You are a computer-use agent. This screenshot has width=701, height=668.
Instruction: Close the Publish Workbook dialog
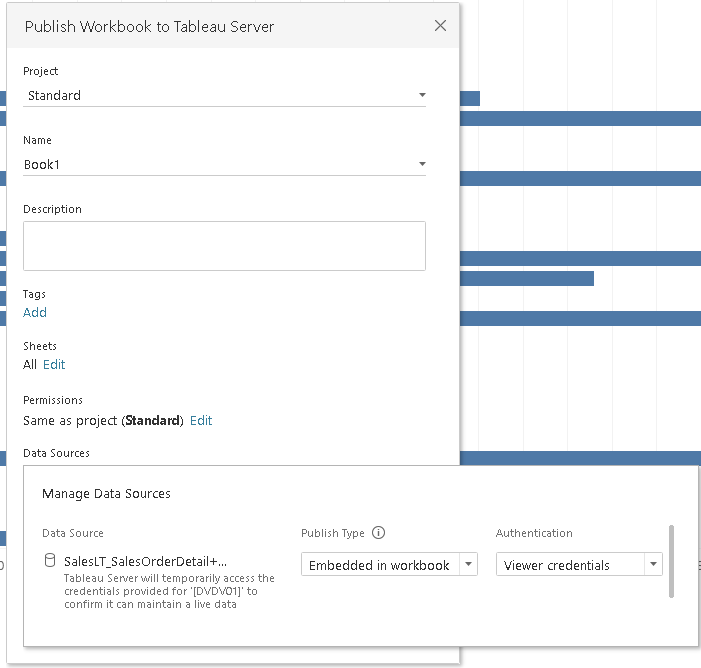(440, 26)
